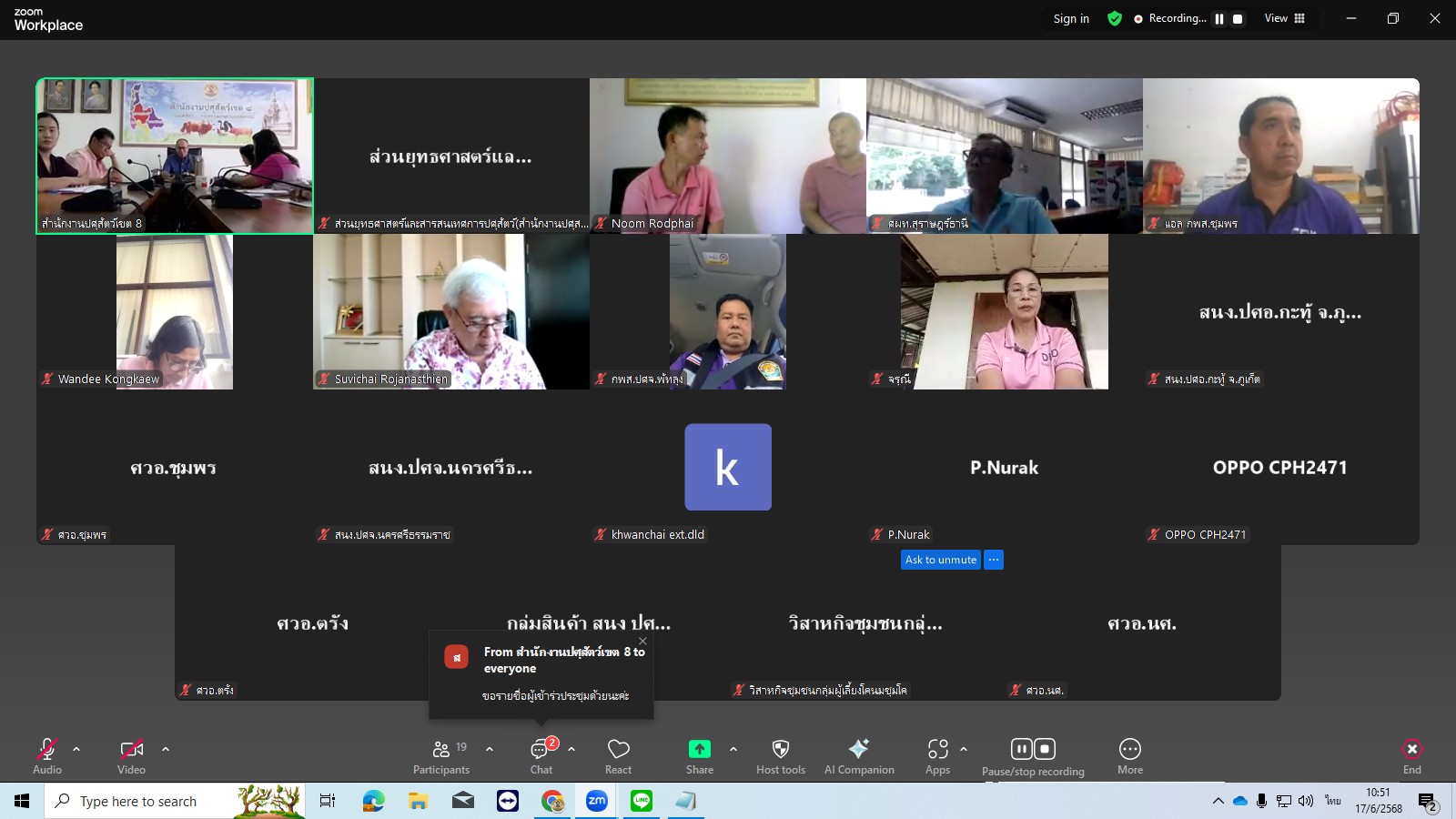This screenshot has height=819, width=1456.
Task: Select the Wandee Kongkaew video tile
Action: point(175,311)
